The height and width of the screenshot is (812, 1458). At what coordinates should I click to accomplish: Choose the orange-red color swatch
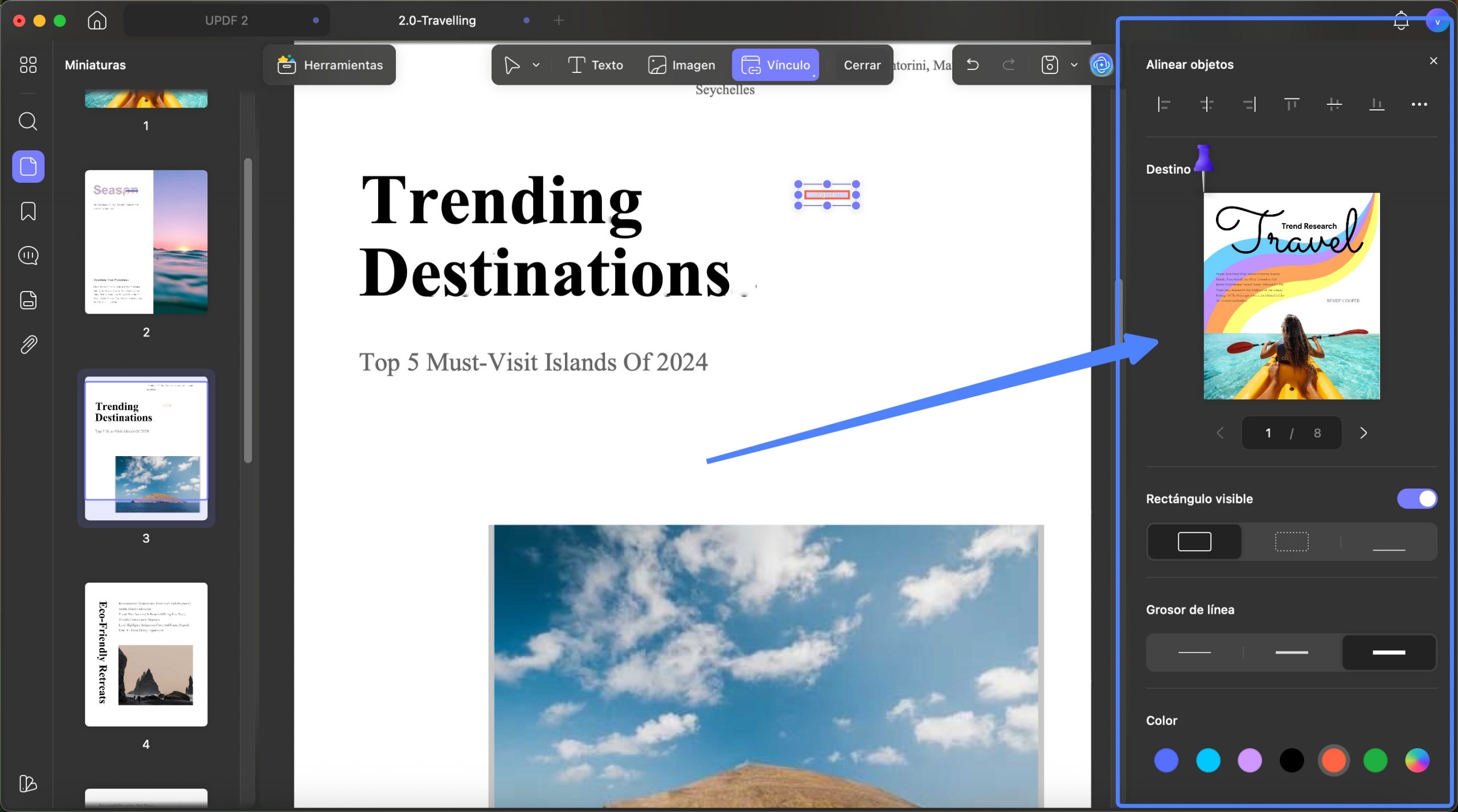pyautogui.click(x=1333, y=761)
